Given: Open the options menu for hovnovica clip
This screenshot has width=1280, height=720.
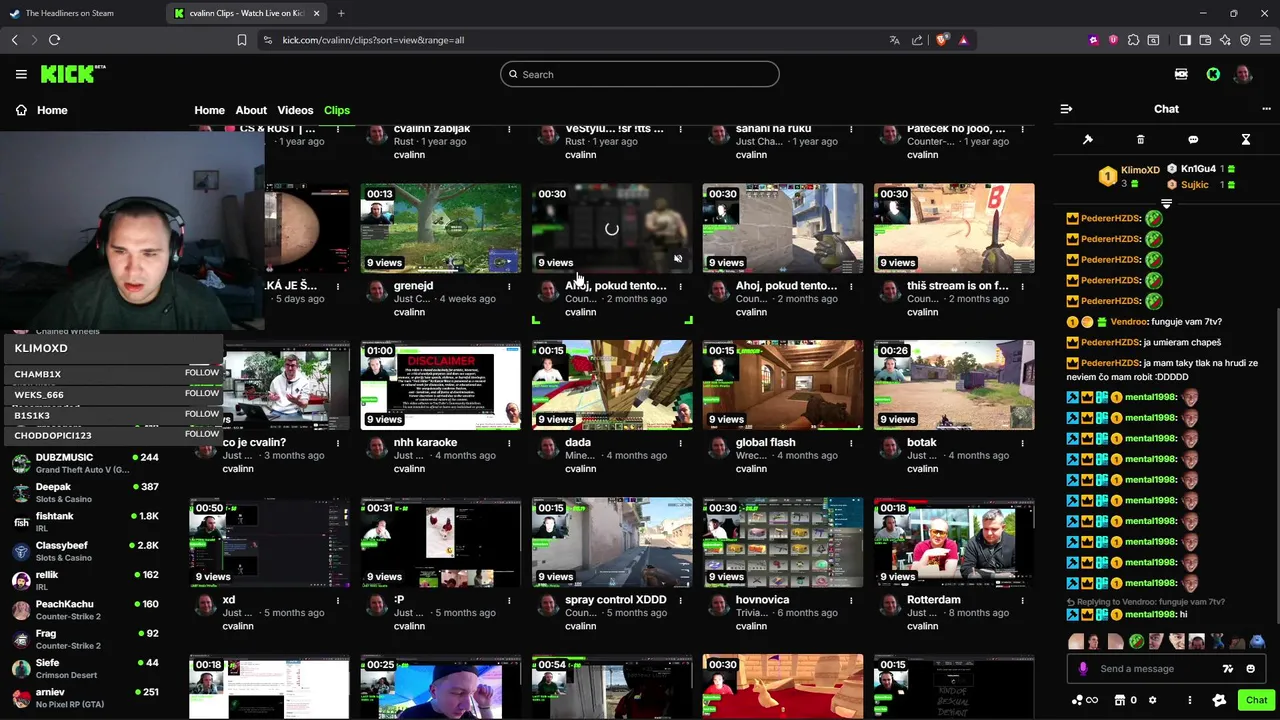Looking at the screenshot, I should pos(851,600).
